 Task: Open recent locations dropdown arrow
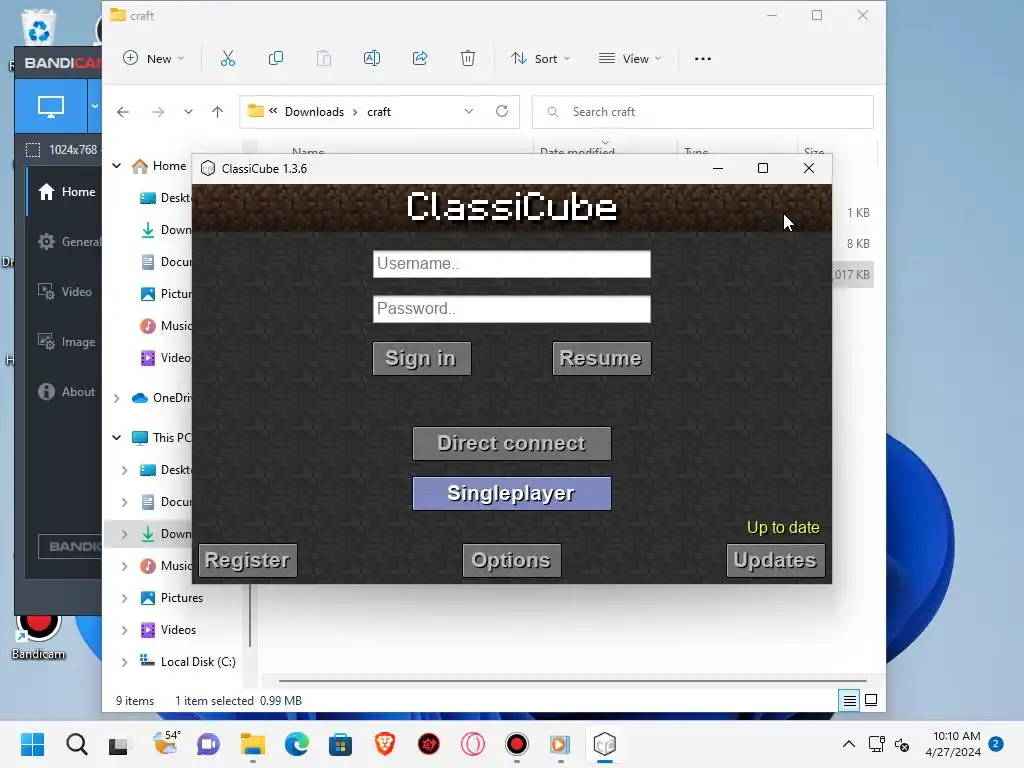pos(188,112)
